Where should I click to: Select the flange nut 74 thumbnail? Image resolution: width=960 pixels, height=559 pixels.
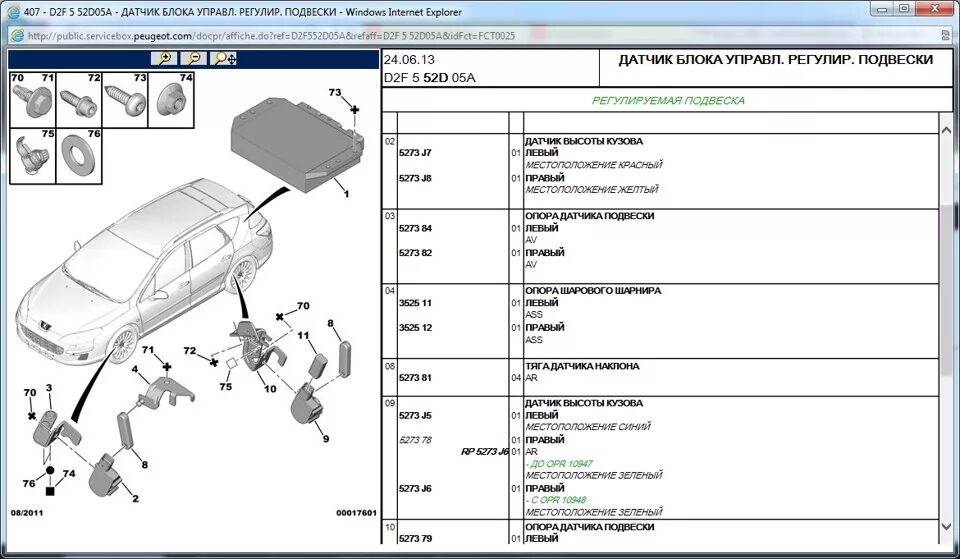171,100
